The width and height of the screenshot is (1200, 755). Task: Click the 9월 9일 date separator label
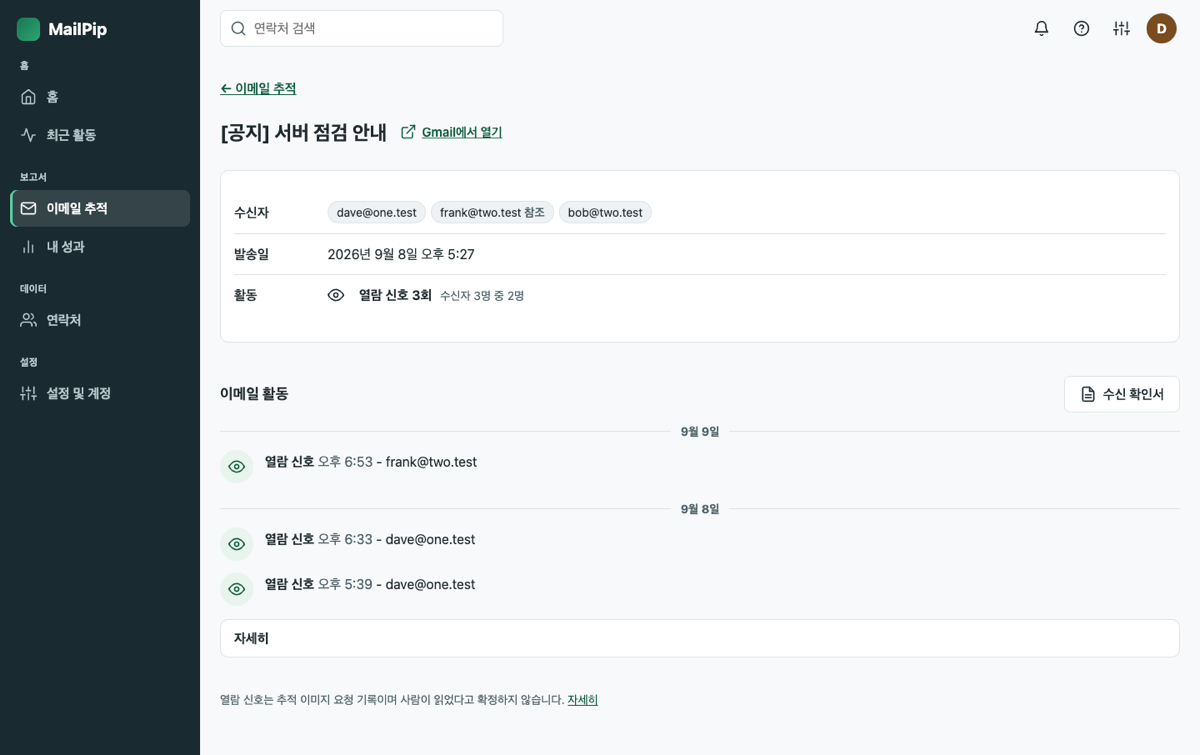coord(700,432)
